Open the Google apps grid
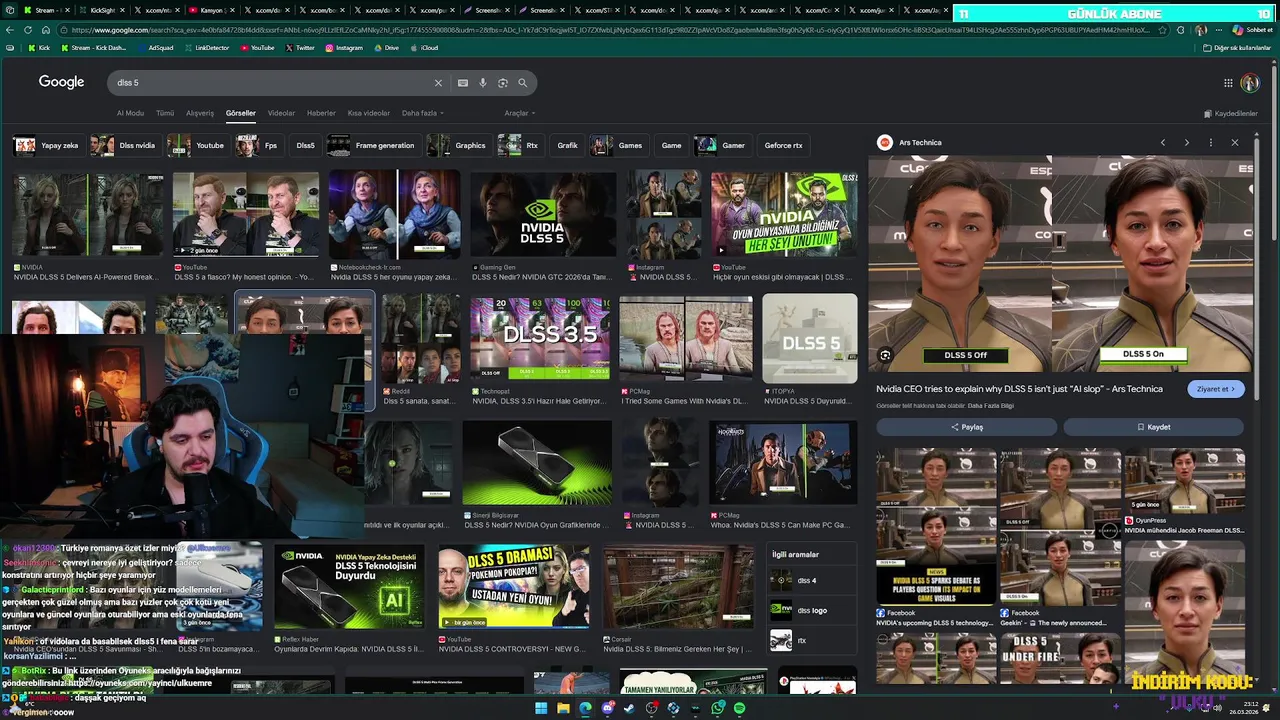This screenshot has height=720, width=1280. click(1228, 82)
